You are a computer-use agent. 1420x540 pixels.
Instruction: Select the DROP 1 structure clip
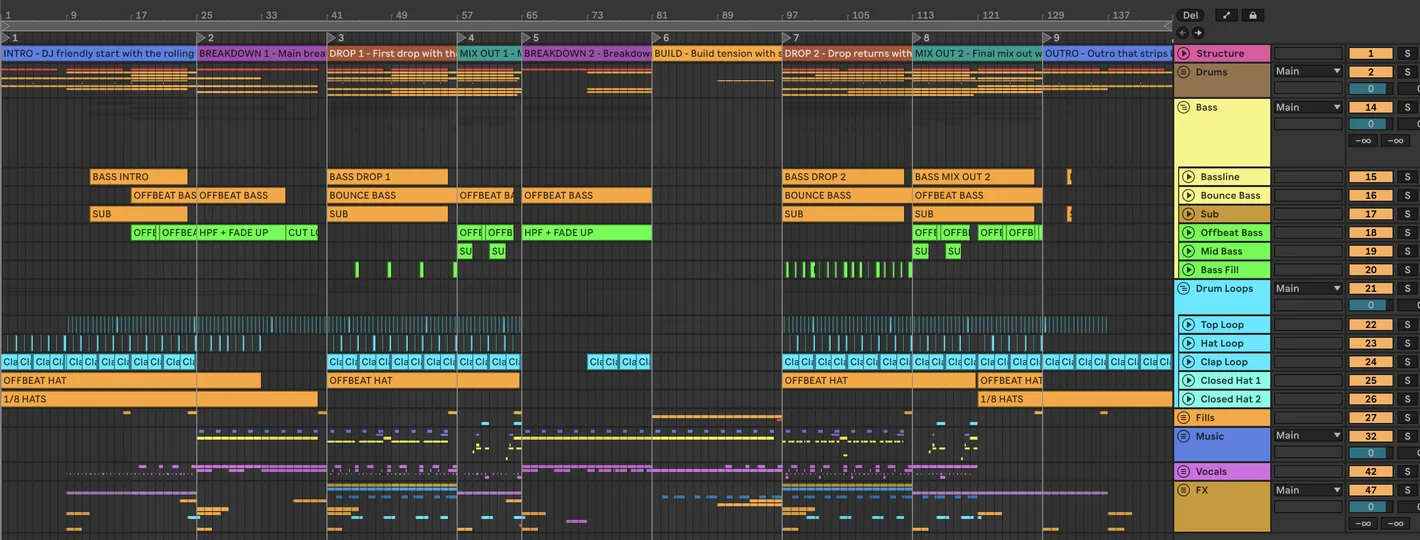[x=392, y=53]
